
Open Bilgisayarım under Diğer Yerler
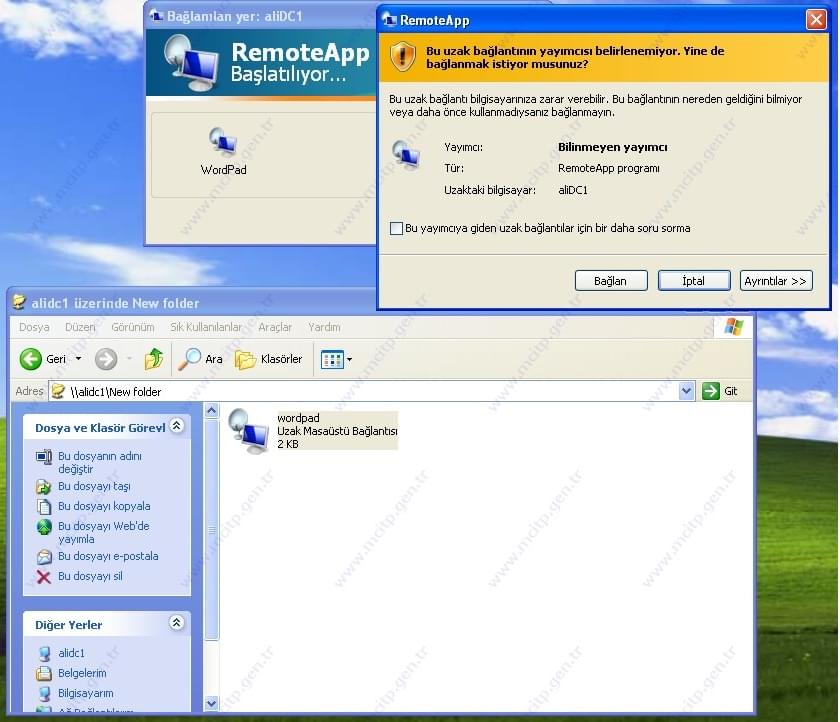86,693
